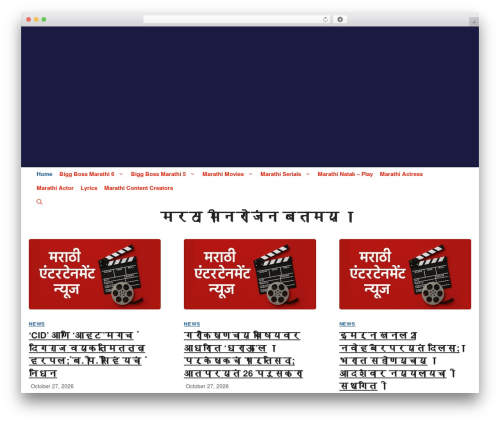Close the window with the red button
Image resolution: width=500 pixels, height=423 pixels.
29,19
